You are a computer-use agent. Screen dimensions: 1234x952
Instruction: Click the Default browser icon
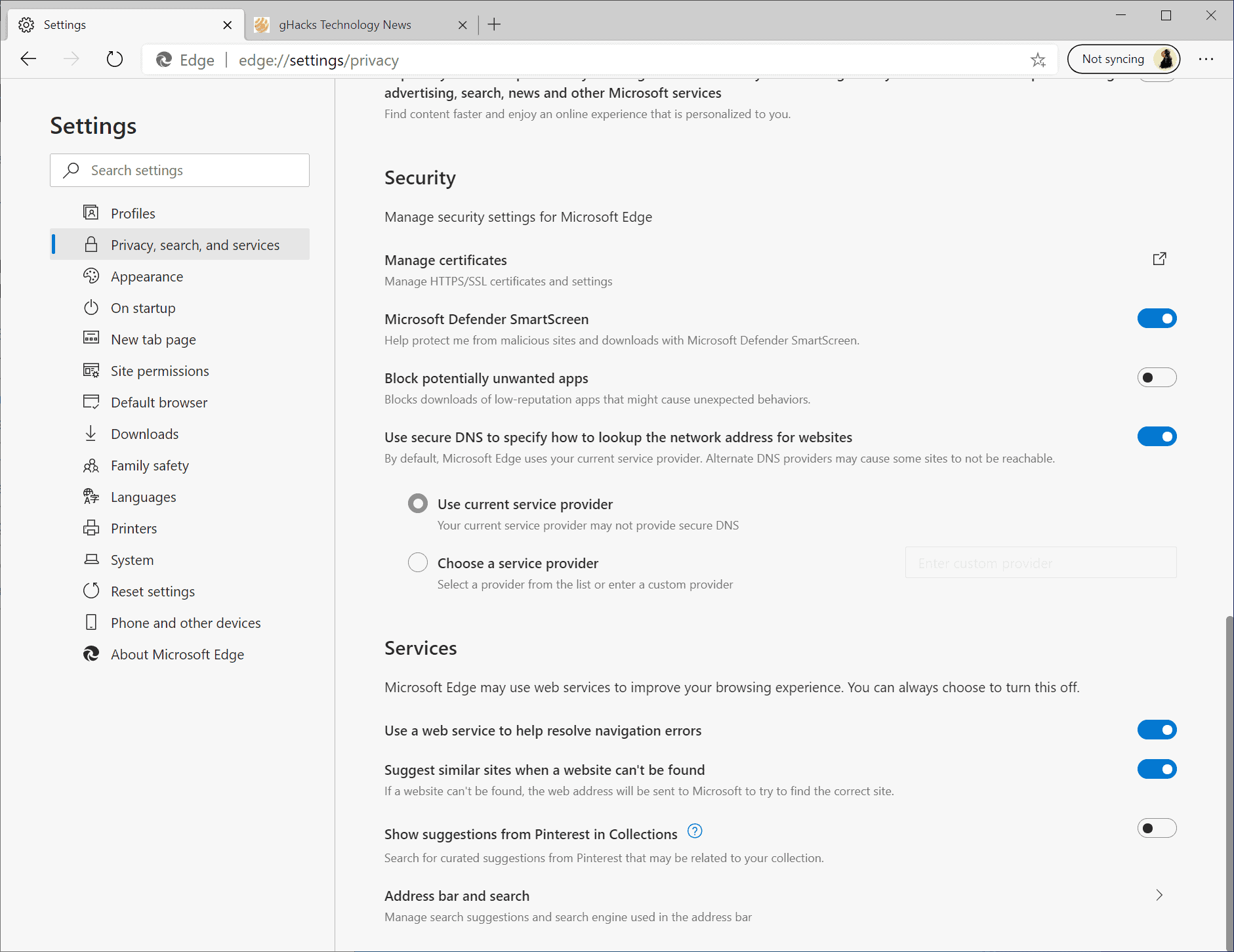click(x=91, y=402)
